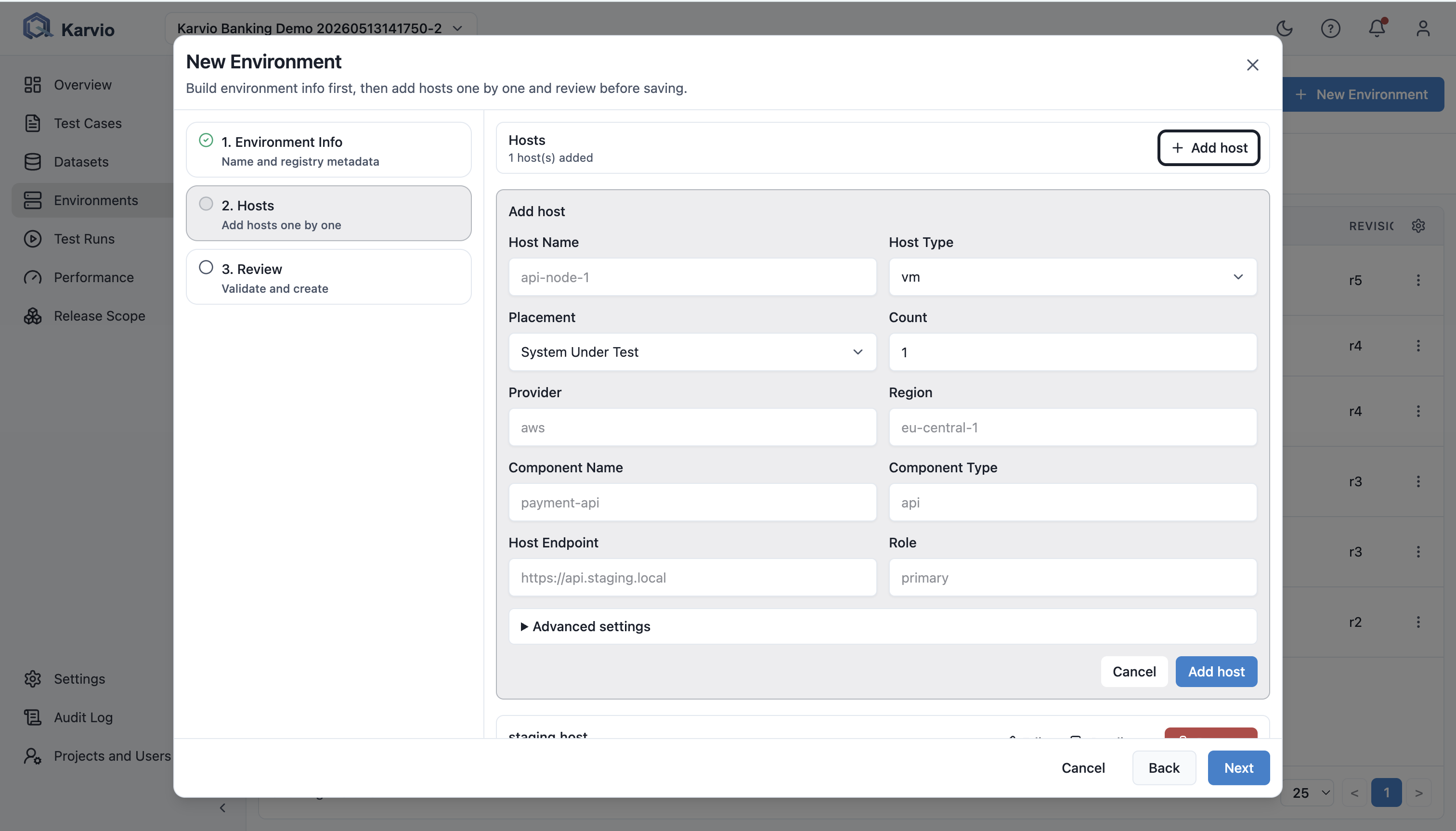This screenshot has height=831, width=1456.
Task: Open row actions menu for r5
Action: coord(1418,280)
